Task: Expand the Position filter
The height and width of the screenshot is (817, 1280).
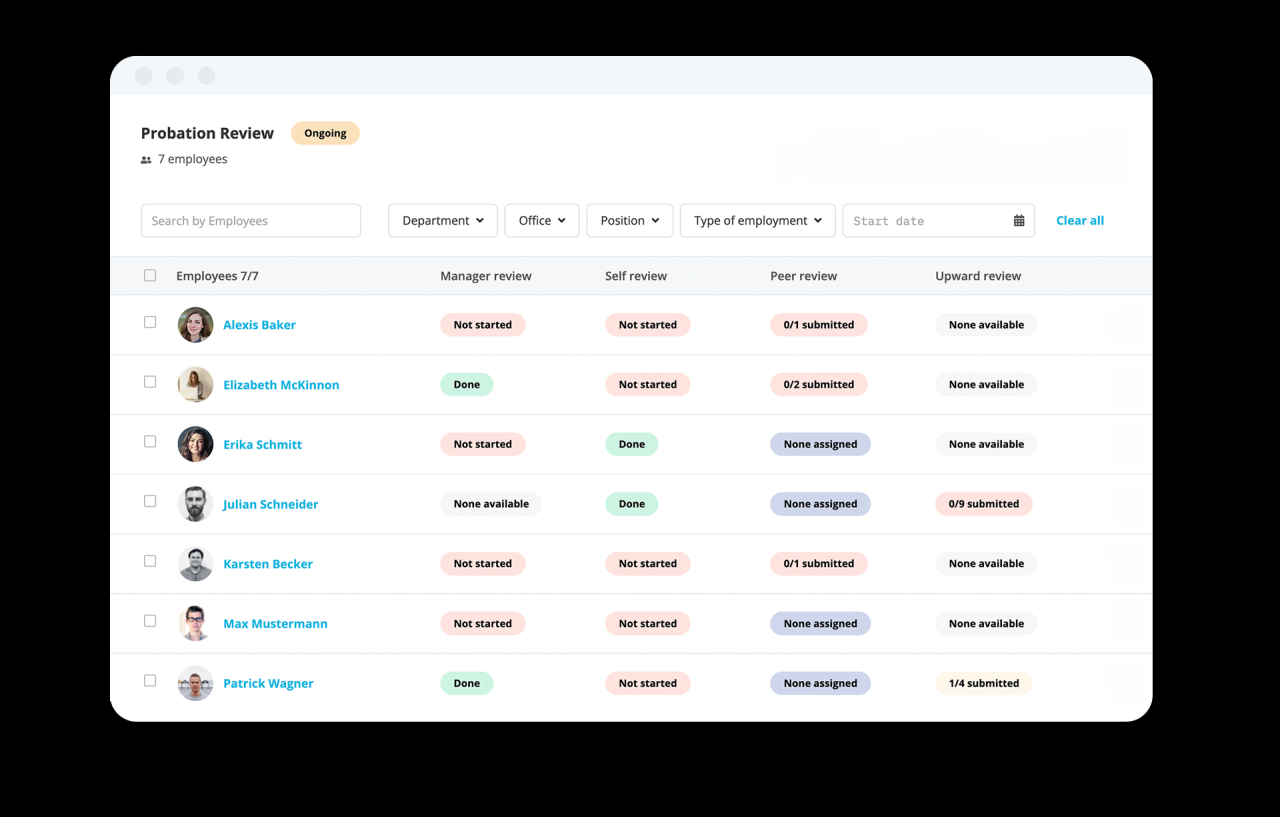Action: pos(629,220)
